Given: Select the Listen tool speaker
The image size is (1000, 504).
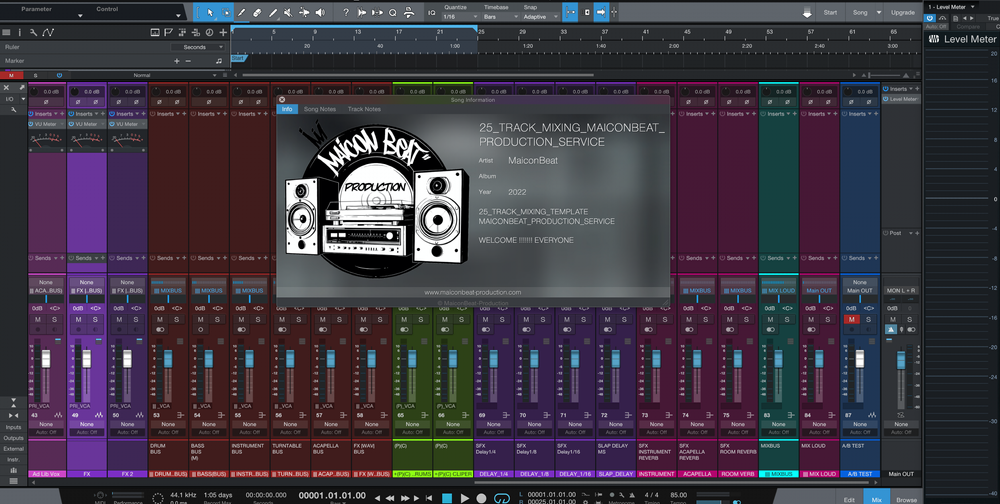Looking at the screenshot, I should (320, 12).
